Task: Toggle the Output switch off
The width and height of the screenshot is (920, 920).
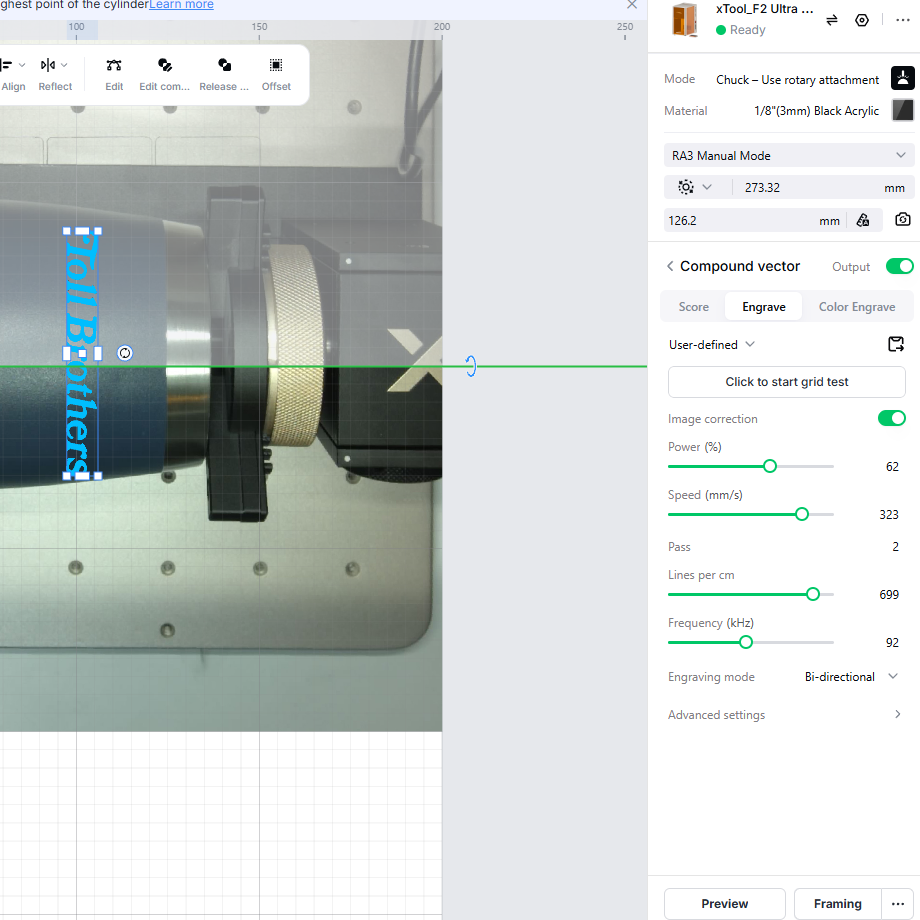Action: [x=899, y=266]
